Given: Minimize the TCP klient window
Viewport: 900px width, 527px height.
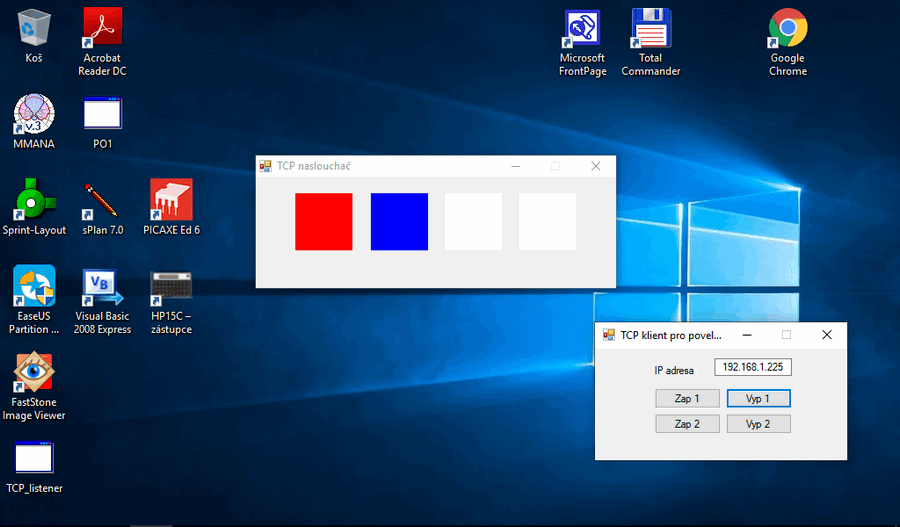Looking at the screenshot, I should (747, 335).
